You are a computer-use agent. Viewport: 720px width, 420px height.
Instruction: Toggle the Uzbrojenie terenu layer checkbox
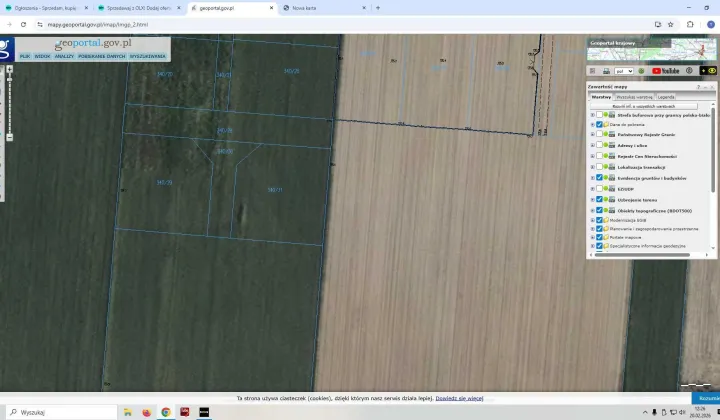[x=600, y=199]
